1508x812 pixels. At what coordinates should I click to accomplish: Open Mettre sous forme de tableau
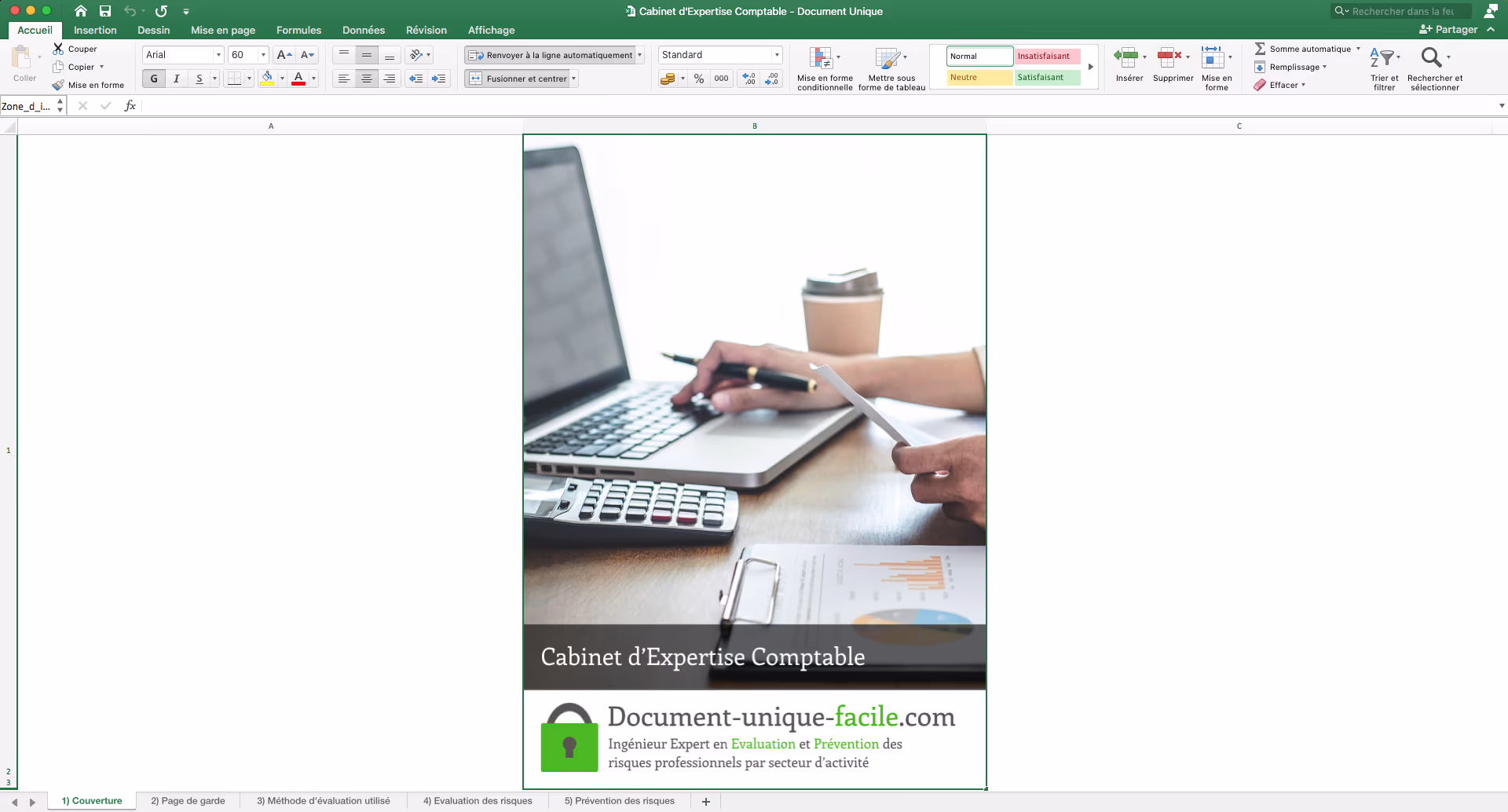coord(891,68)
